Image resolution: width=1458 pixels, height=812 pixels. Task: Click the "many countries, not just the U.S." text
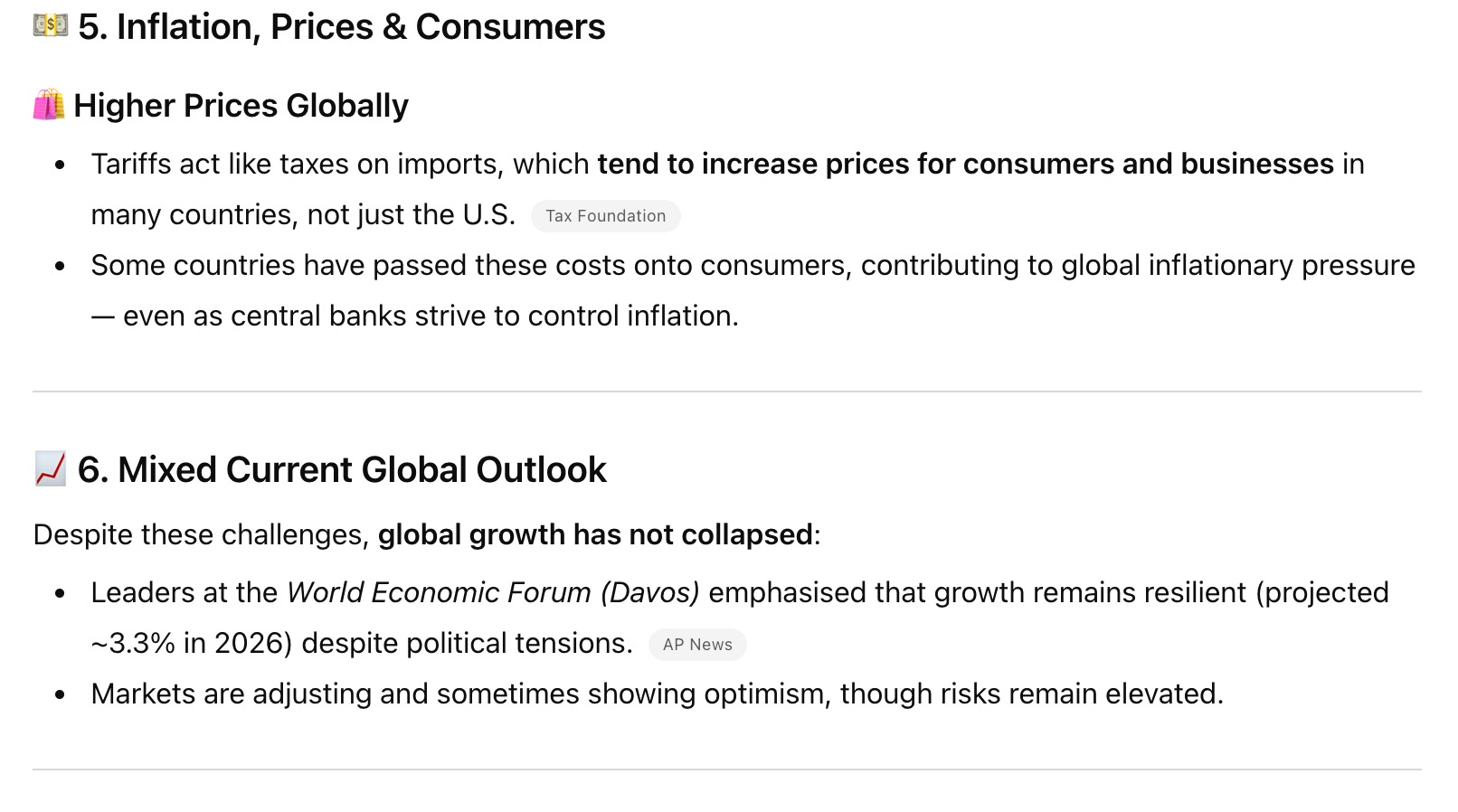tap(303, 214)
